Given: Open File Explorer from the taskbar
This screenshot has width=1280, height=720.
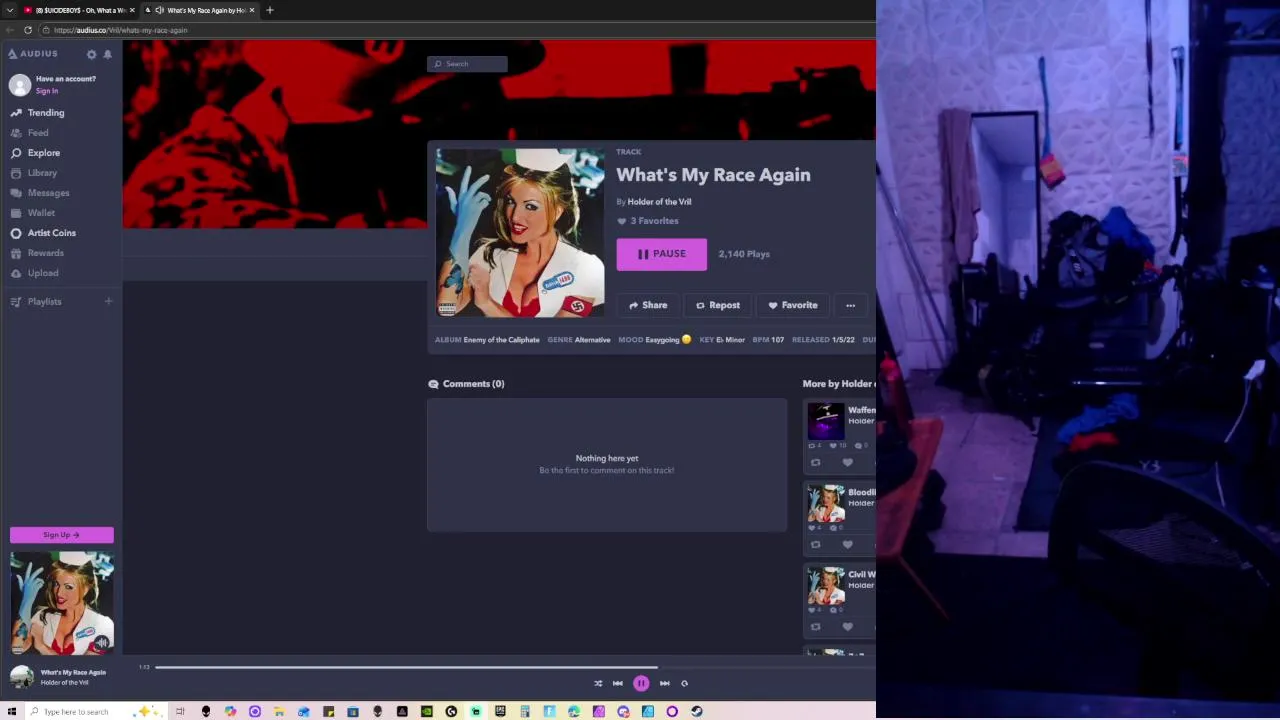Looking at the screenshot, I should tap(279, 712).
